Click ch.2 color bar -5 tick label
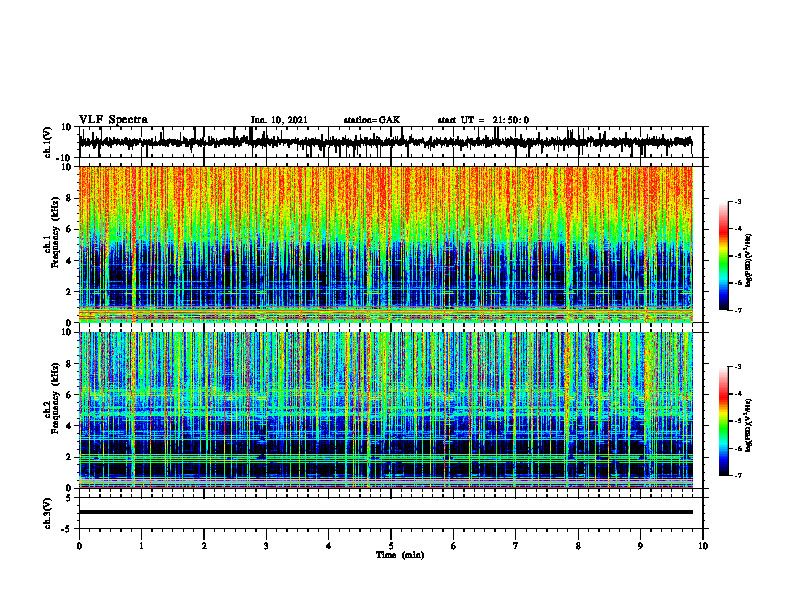Viewport: 792px width, 612px height. point(738,421)
